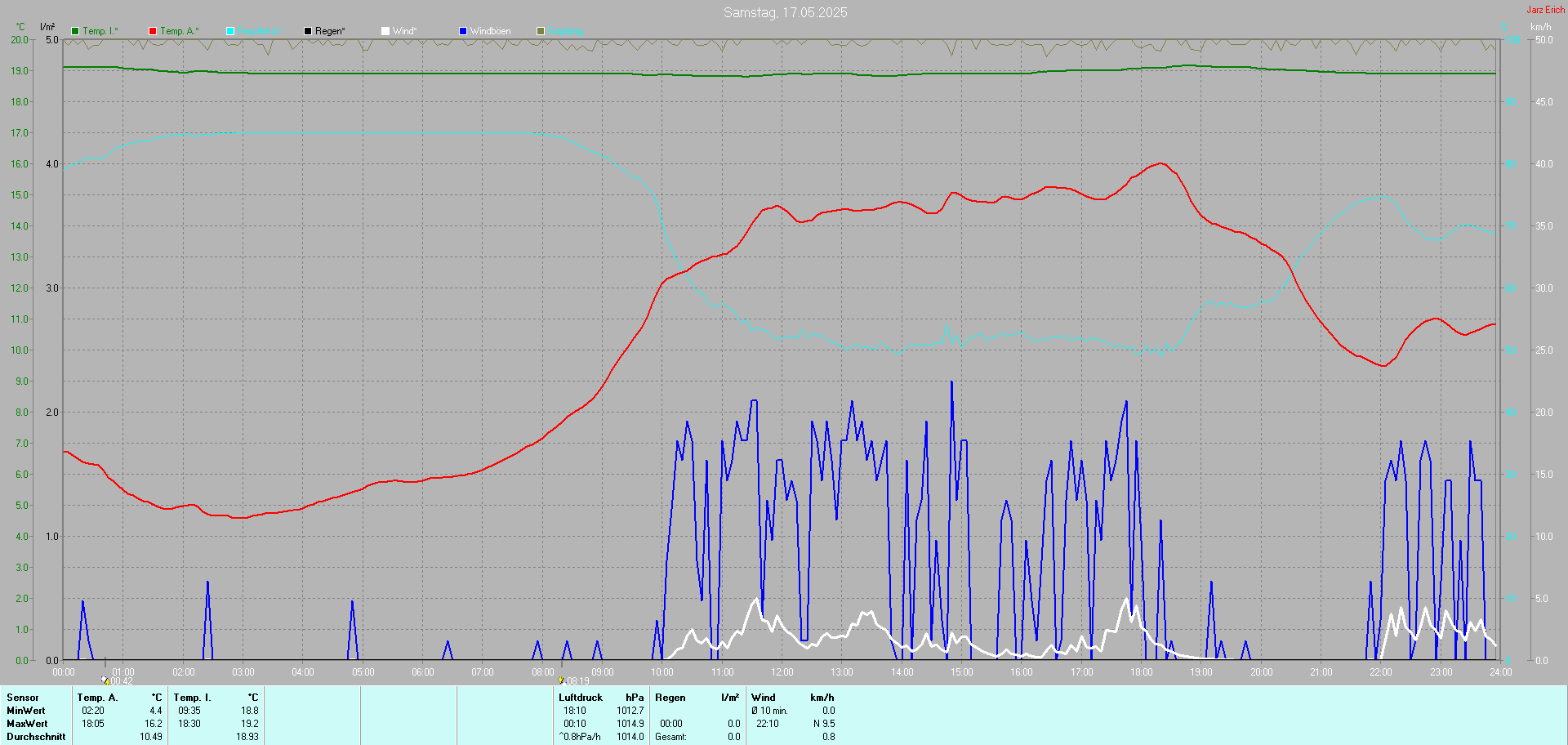Click the Luftdruck column header
This screenshot has height=745, width=1568.
(581, 698)
